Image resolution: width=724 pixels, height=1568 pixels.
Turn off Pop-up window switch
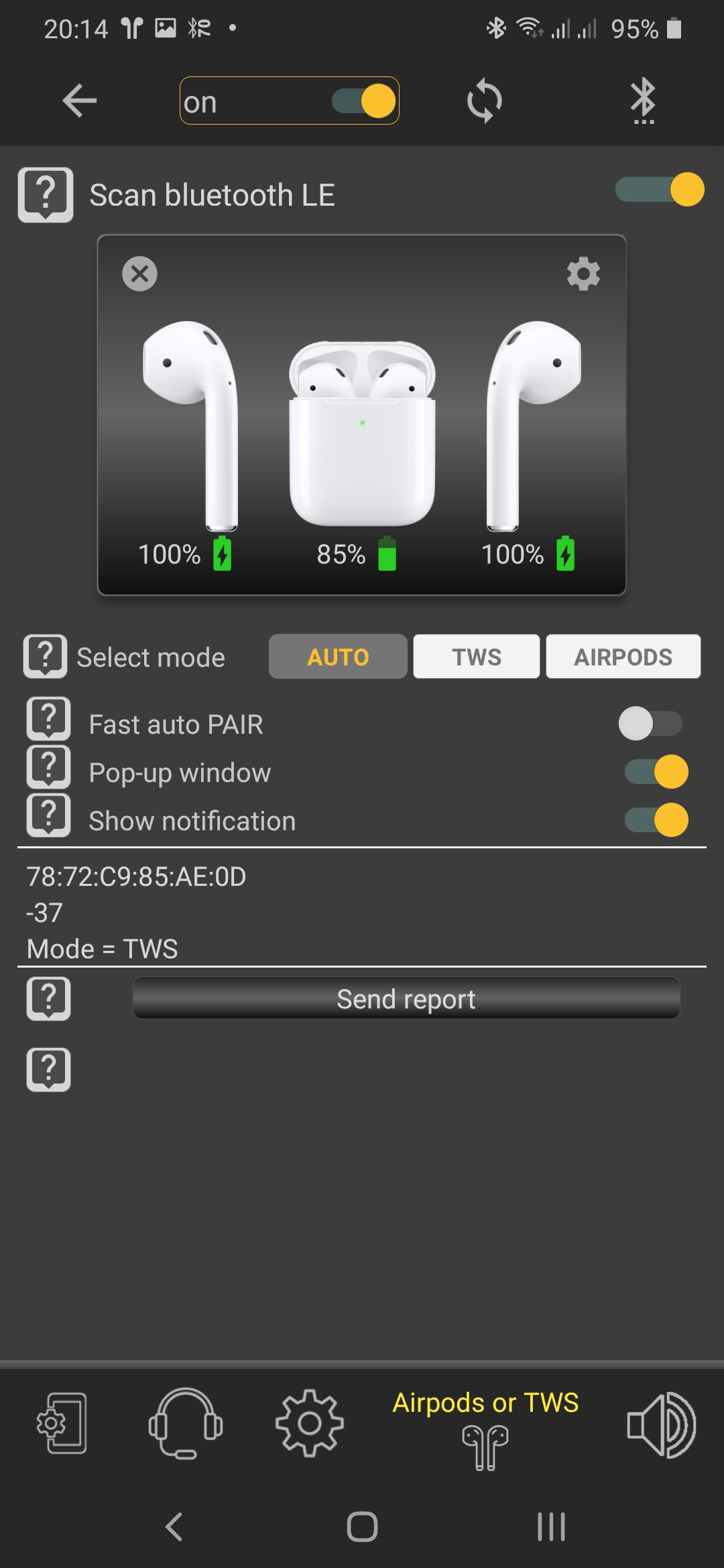(656, 771)
